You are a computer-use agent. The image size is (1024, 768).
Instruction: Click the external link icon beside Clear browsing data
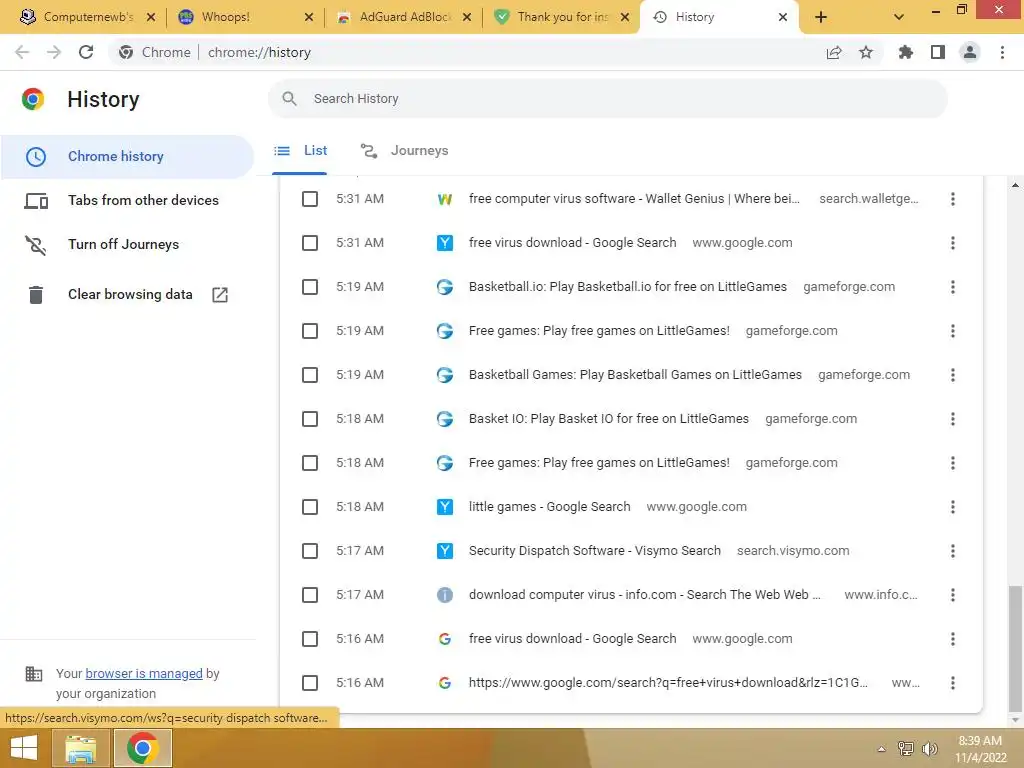(x=220, y=295)
